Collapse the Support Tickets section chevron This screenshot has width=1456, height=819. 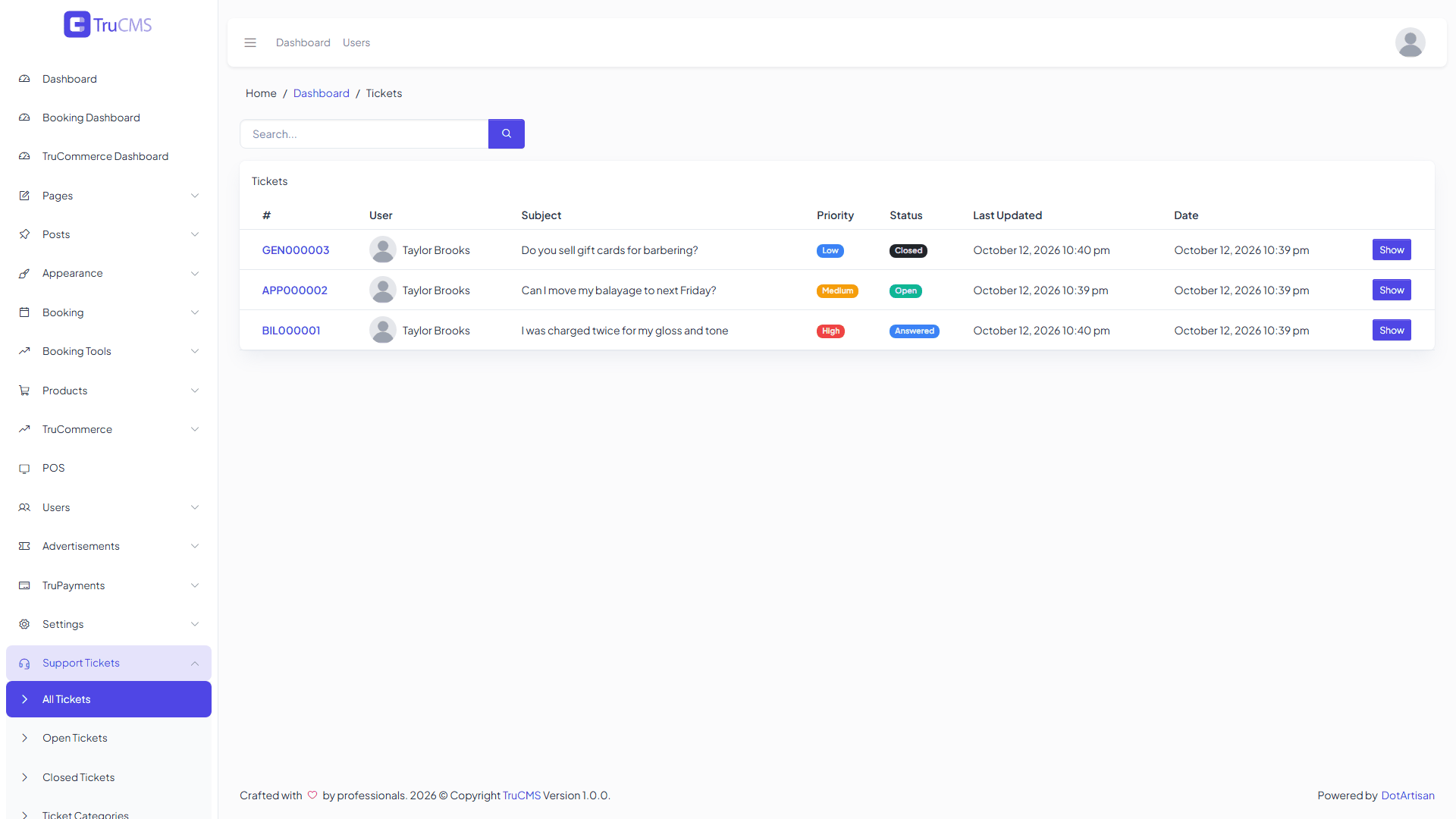pyautogui.click(x=195, y=663)
